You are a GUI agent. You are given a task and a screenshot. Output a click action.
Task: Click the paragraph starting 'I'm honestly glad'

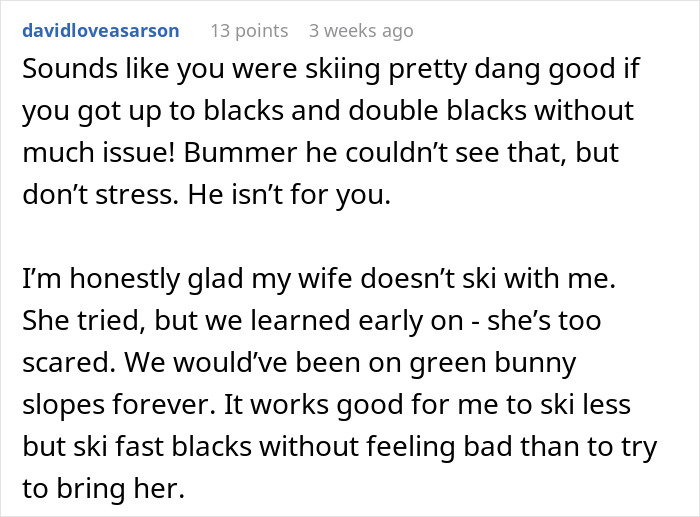pos(340,365)
